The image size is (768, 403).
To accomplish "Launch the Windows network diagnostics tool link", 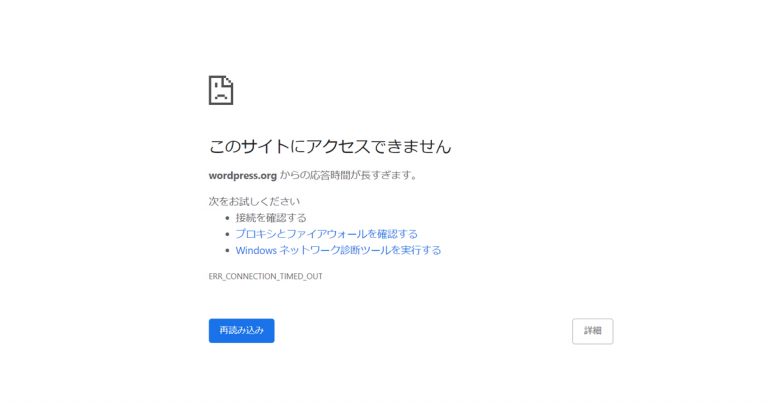I will click(338, 250).
